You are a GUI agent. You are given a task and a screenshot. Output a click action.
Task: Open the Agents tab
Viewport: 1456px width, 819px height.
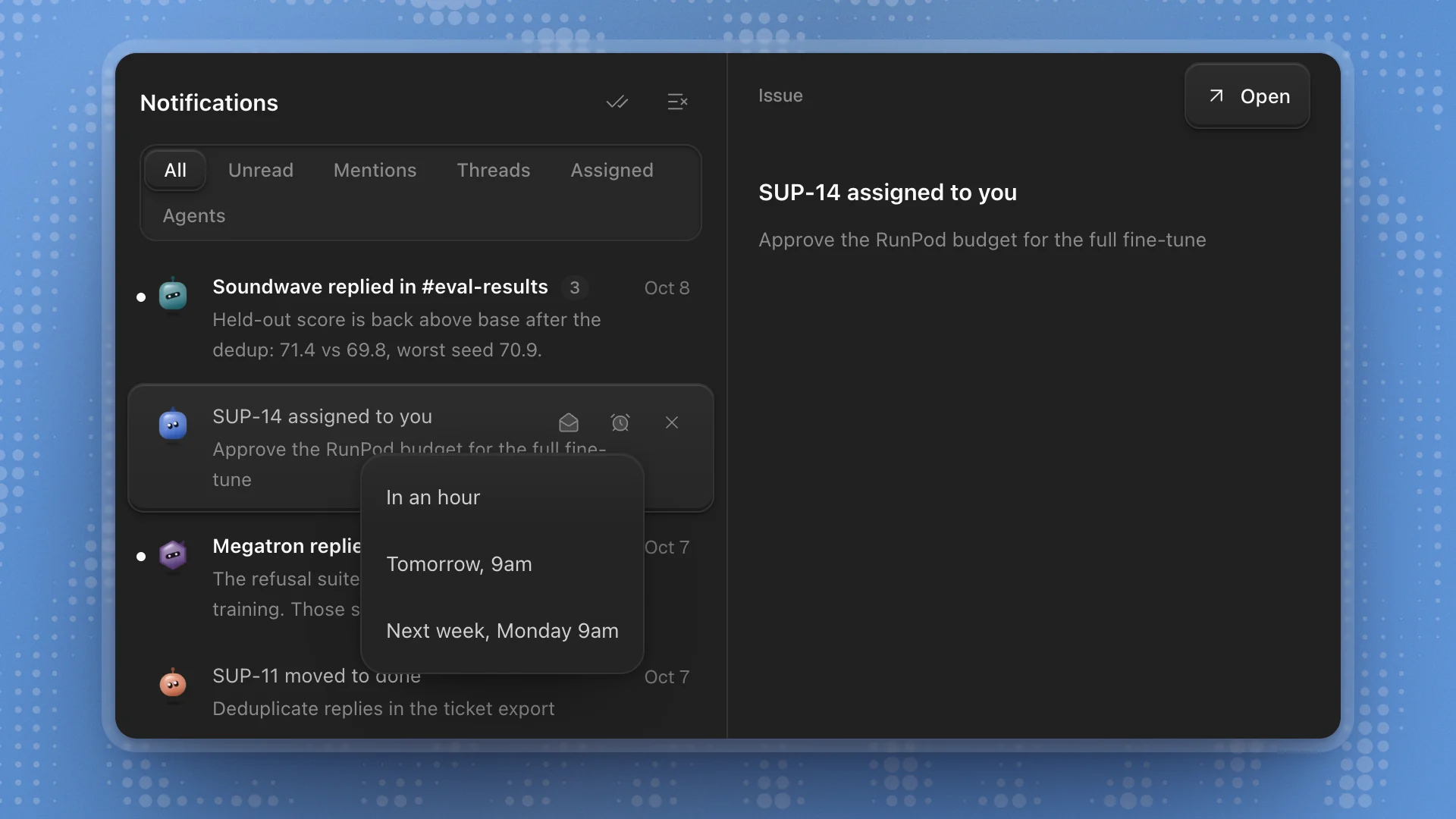(x=194, y=215)
